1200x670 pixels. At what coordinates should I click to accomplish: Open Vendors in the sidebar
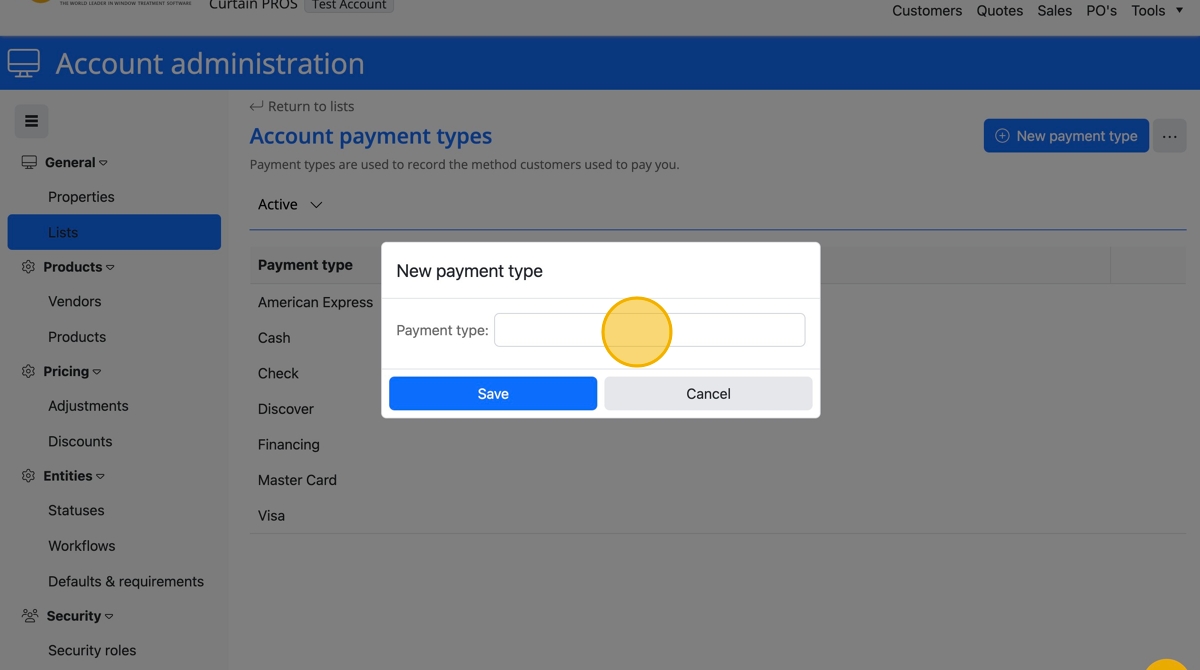coord(74,301)
